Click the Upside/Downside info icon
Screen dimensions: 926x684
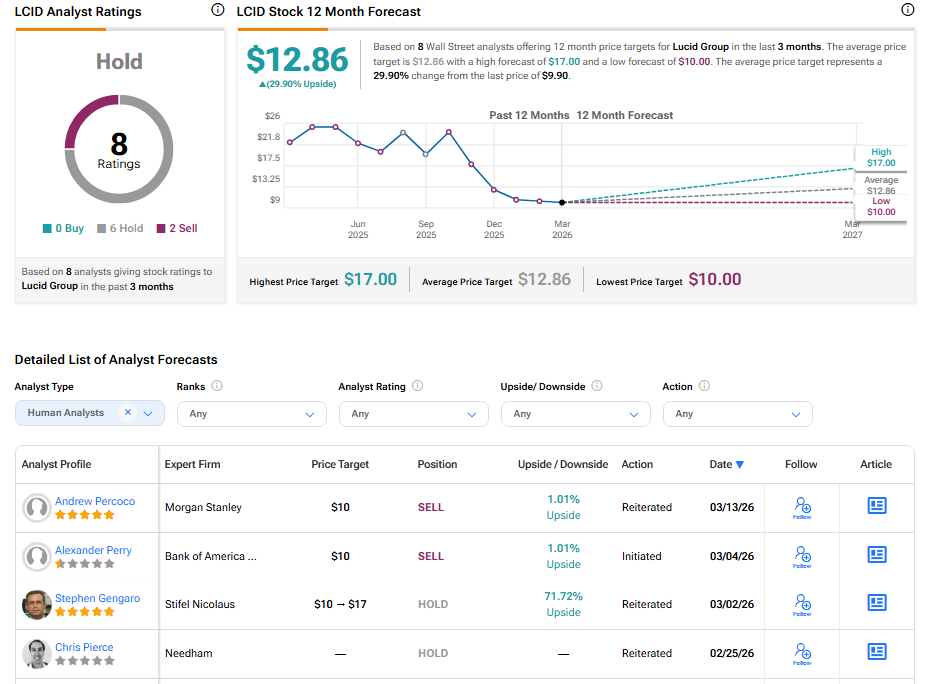click(x=597, y=386)
